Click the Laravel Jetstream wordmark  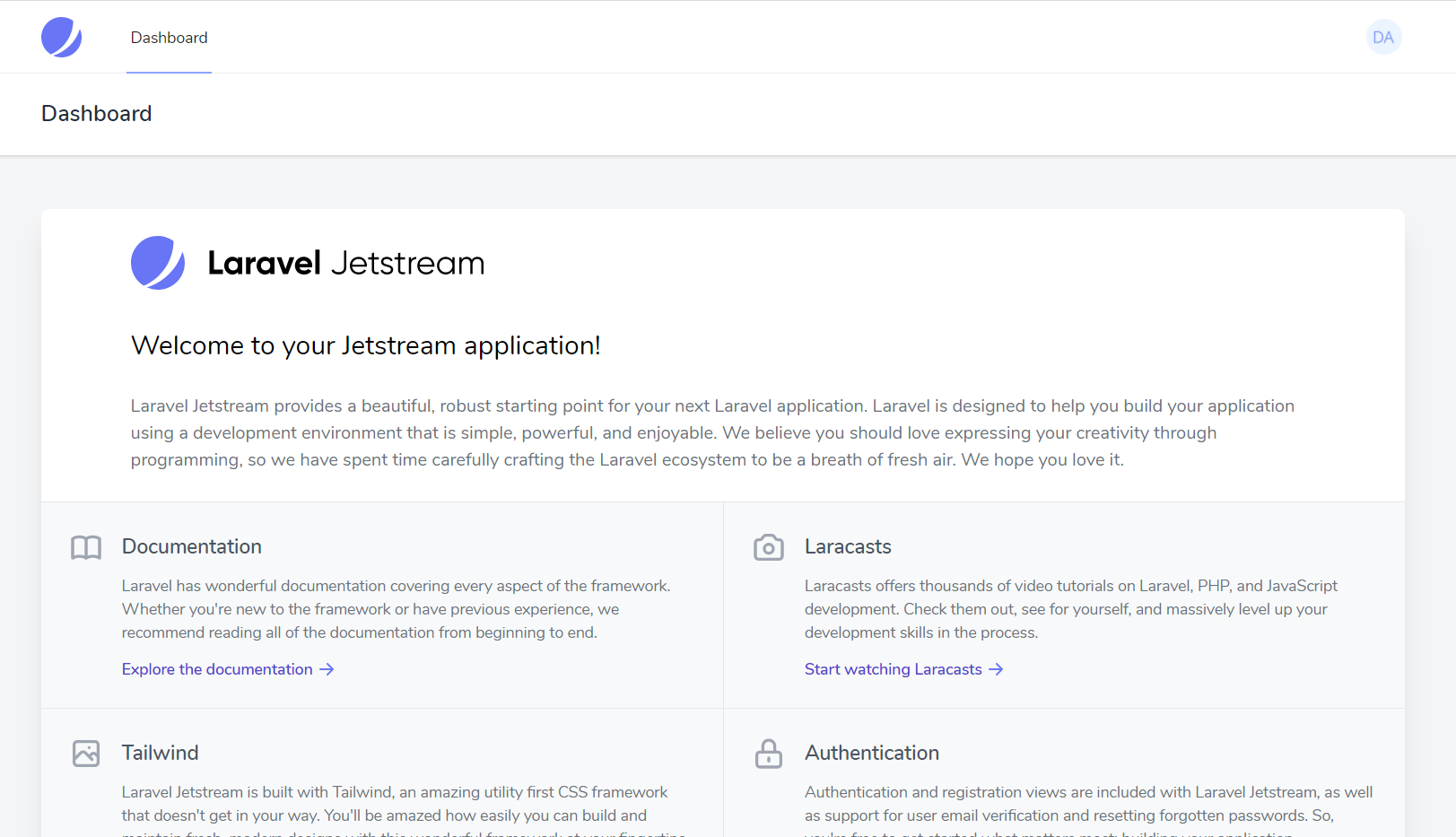point(346,263)
